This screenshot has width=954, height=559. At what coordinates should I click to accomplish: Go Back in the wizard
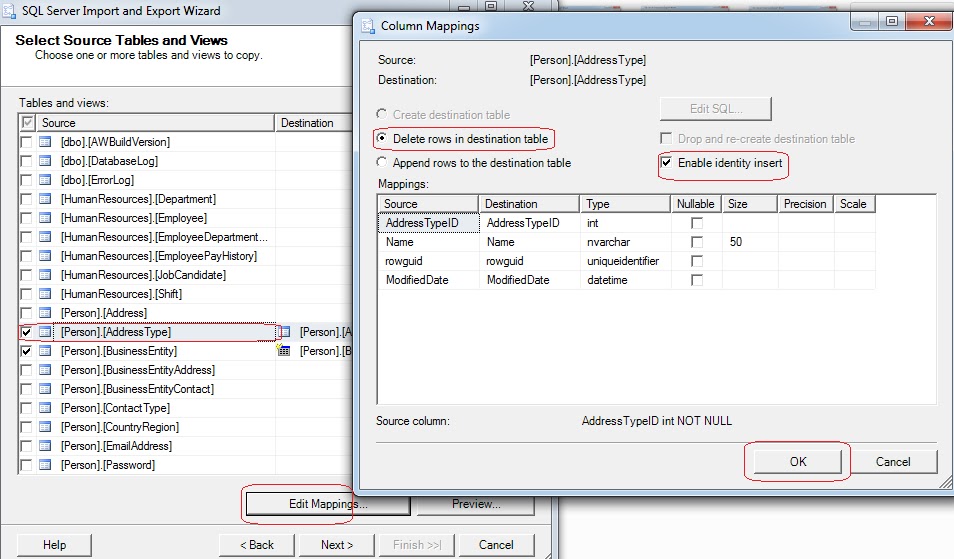(x=257, y=544)
